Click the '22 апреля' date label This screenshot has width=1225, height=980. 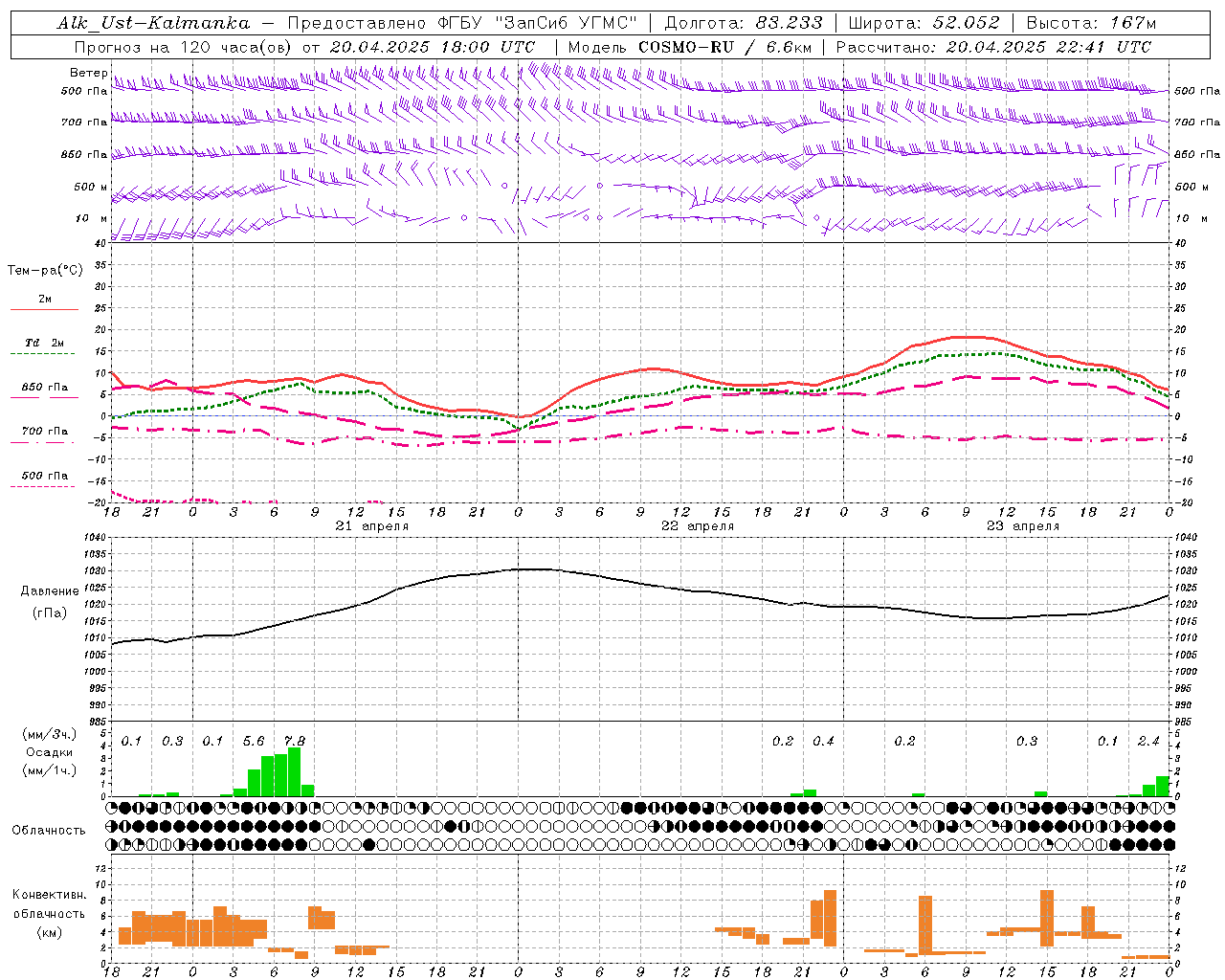[x=698, y=526]
